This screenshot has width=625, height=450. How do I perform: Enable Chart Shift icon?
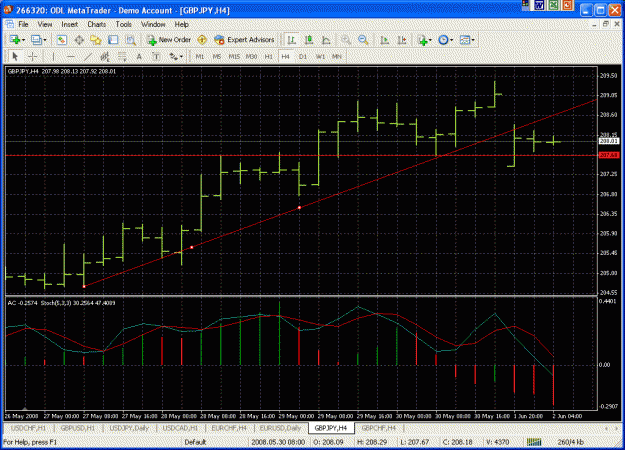click(402, 40)
